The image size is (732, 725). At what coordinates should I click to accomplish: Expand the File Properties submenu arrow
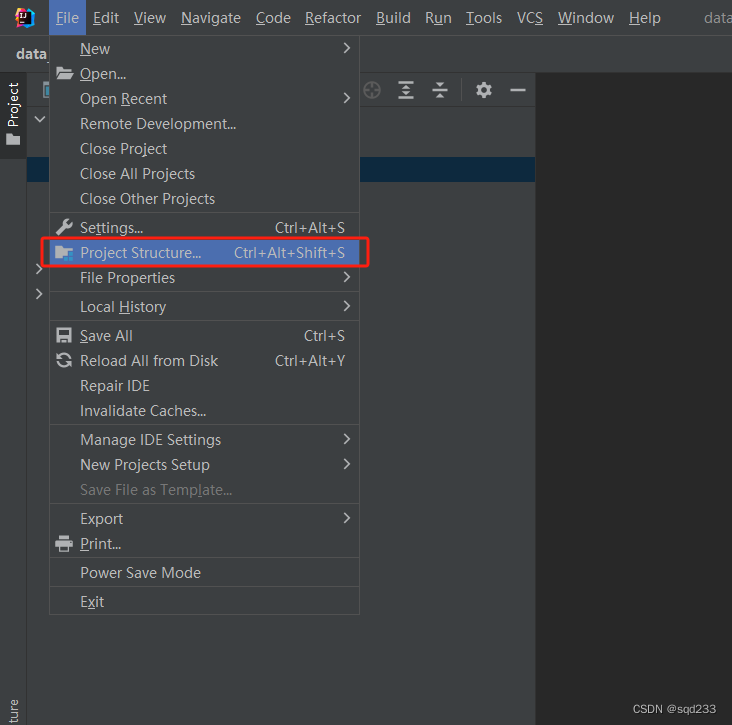346,277
